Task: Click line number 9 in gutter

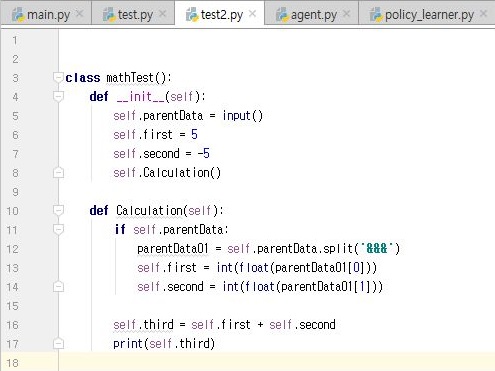Action: [x=15, y=192]
